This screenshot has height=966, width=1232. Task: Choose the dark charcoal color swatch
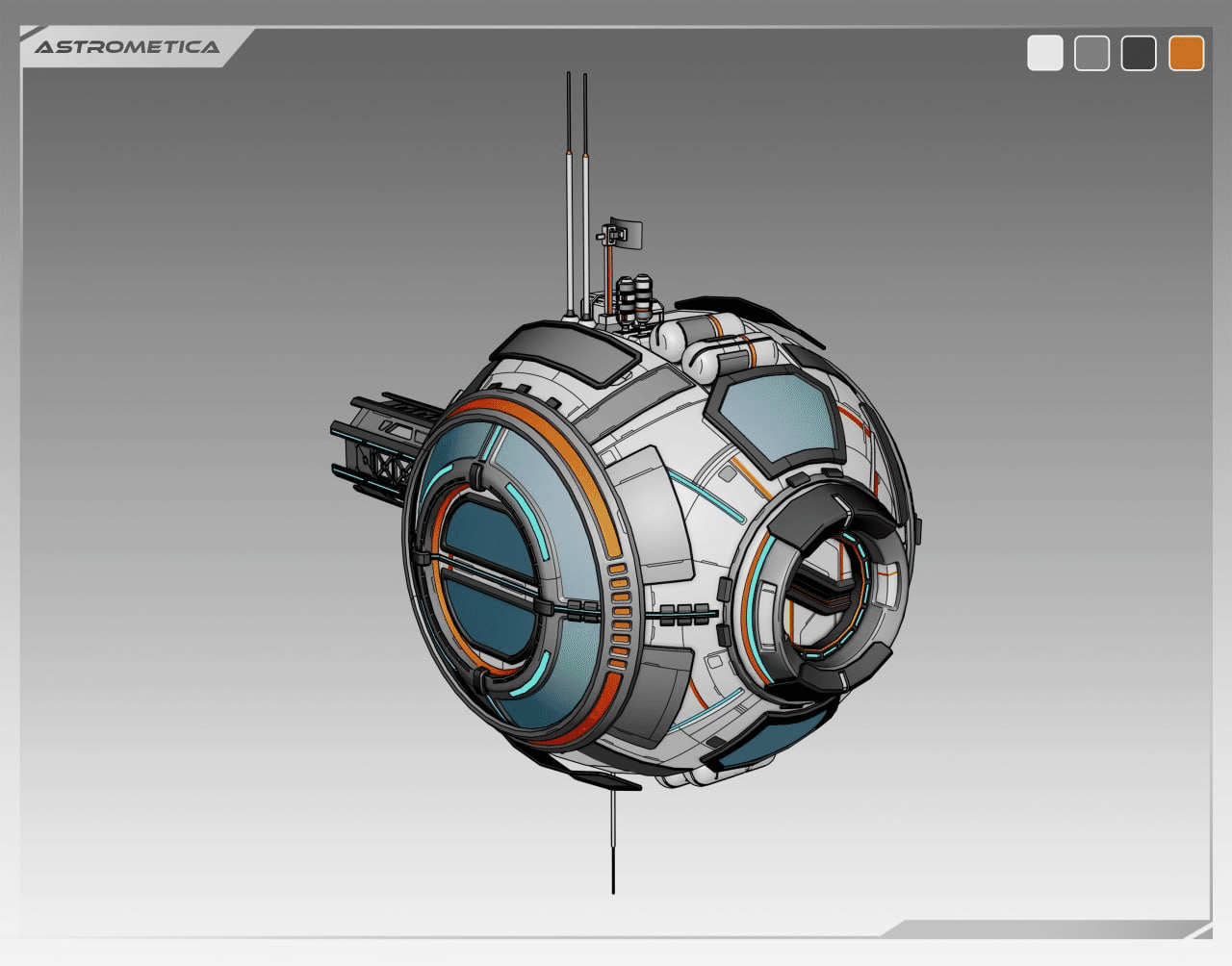[x=1139, y=53]
